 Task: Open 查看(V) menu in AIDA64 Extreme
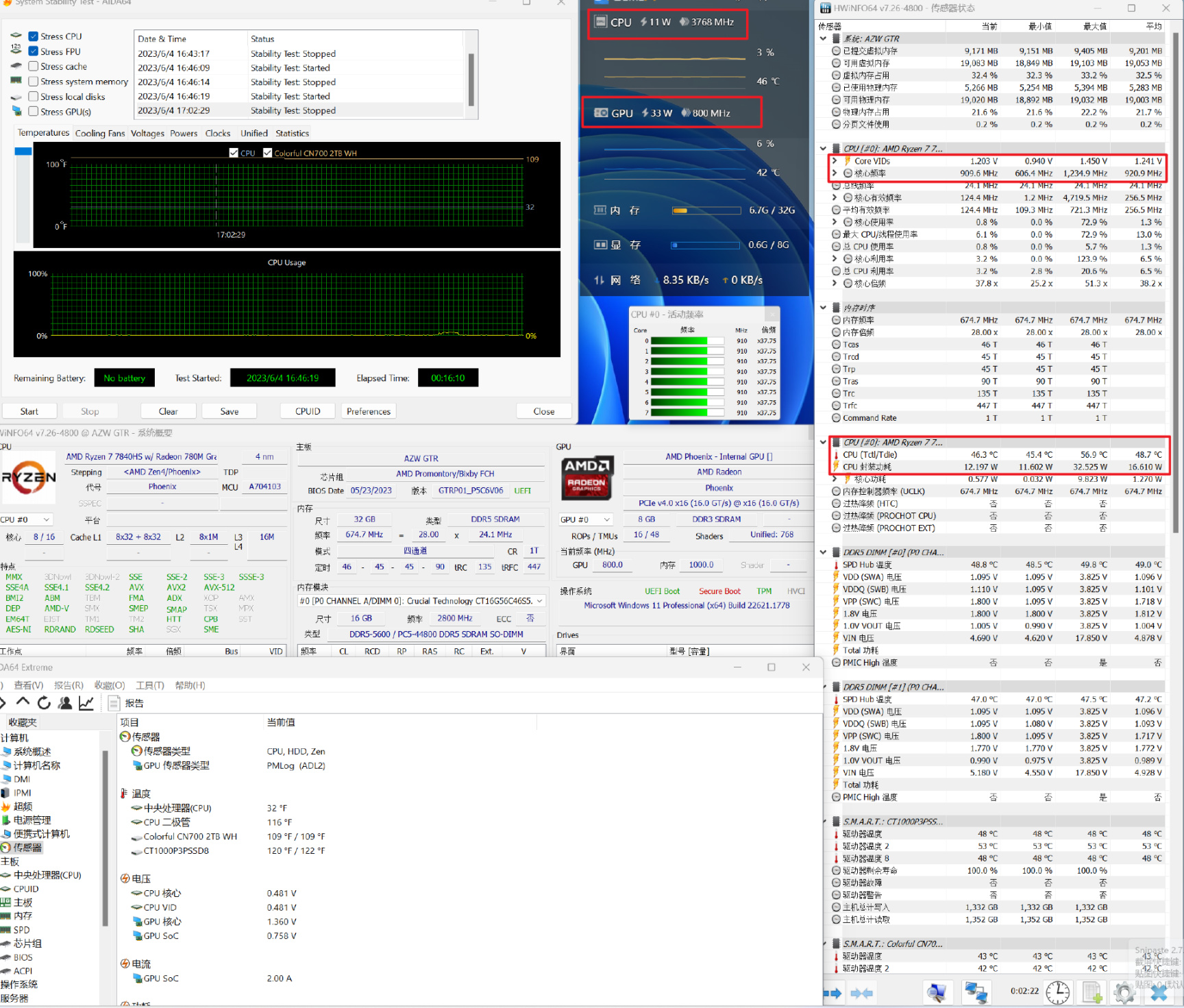click(29, 685)
